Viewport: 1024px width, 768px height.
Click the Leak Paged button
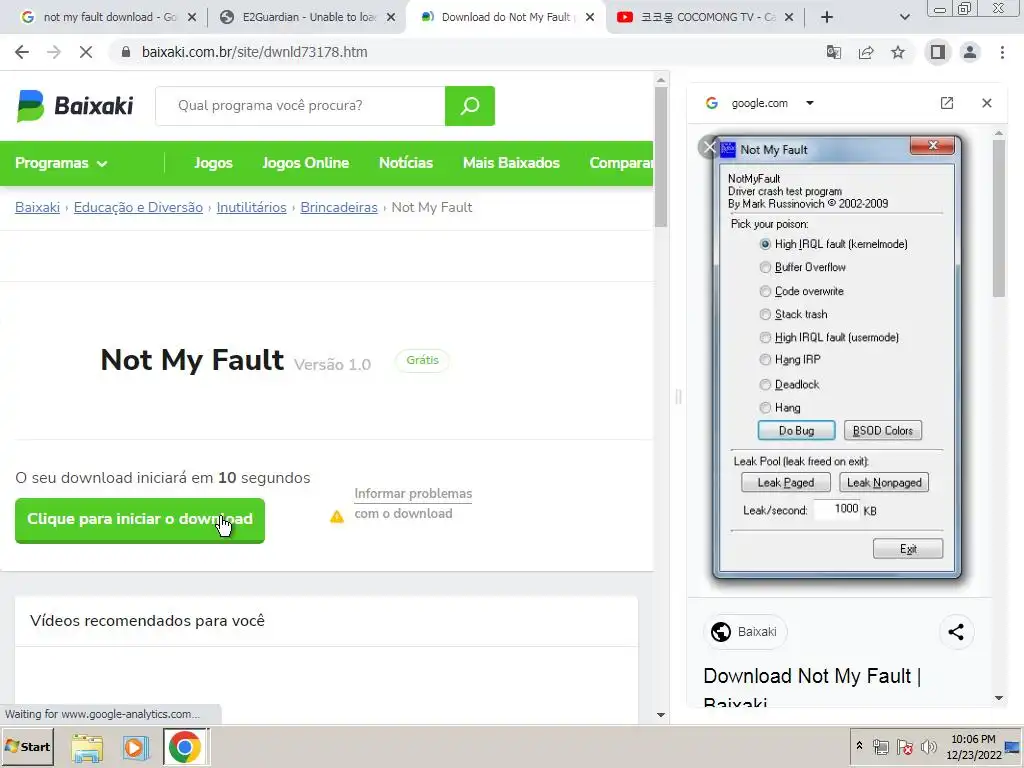click(x=786, y=483)
